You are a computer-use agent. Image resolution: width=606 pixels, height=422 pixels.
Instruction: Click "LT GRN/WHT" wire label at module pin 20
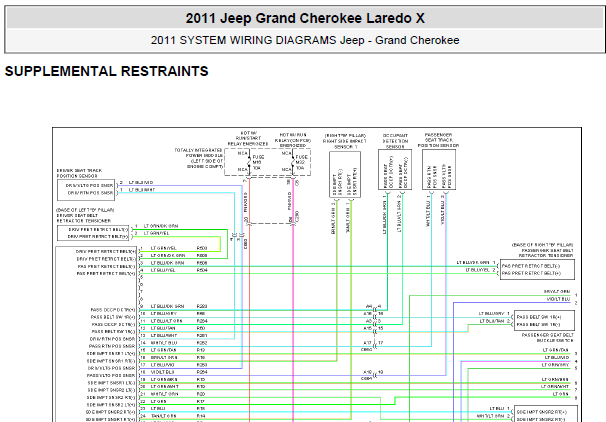tap(164, 387)
